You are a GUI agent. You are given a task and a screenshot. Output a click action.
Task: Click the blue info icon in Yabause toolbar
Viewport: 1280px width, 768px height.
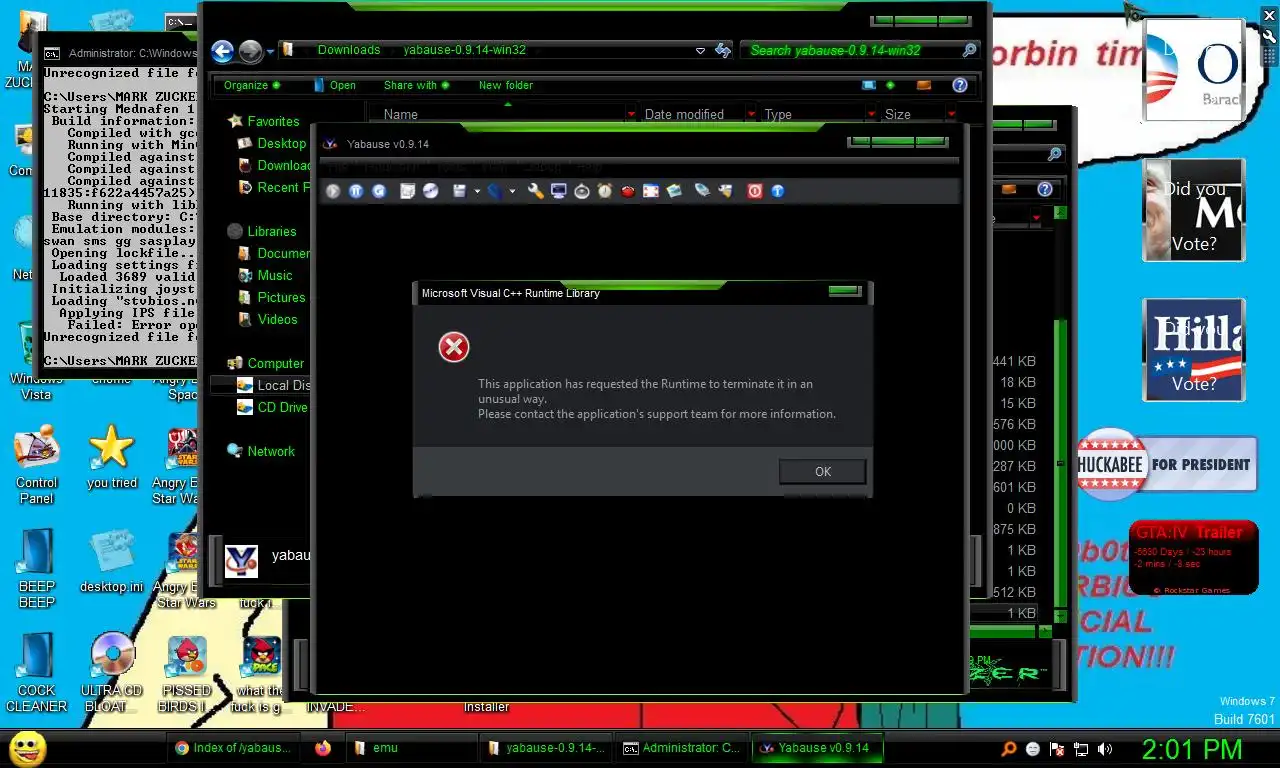(x=778, y=191)
